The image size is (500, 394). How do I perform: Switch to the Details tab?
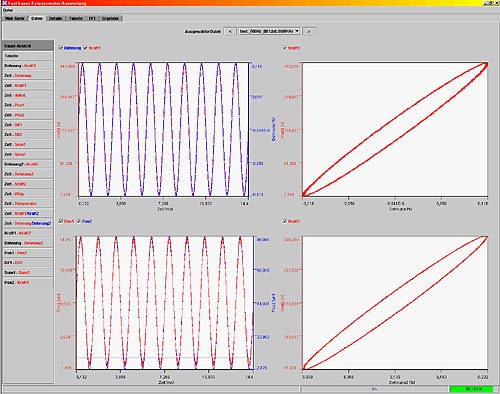click(x=56, y=18)
